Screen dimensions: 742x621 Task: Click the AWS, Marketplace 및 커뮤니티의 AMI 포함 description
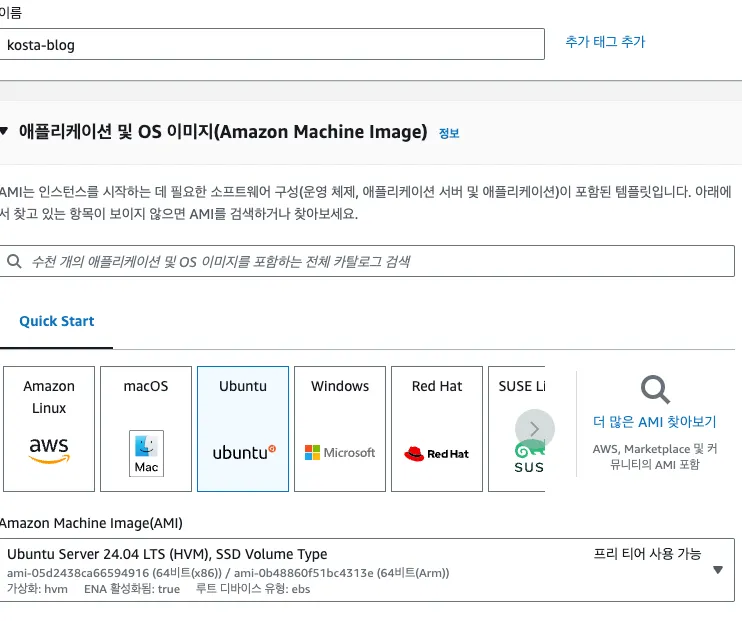coord(655,456)
